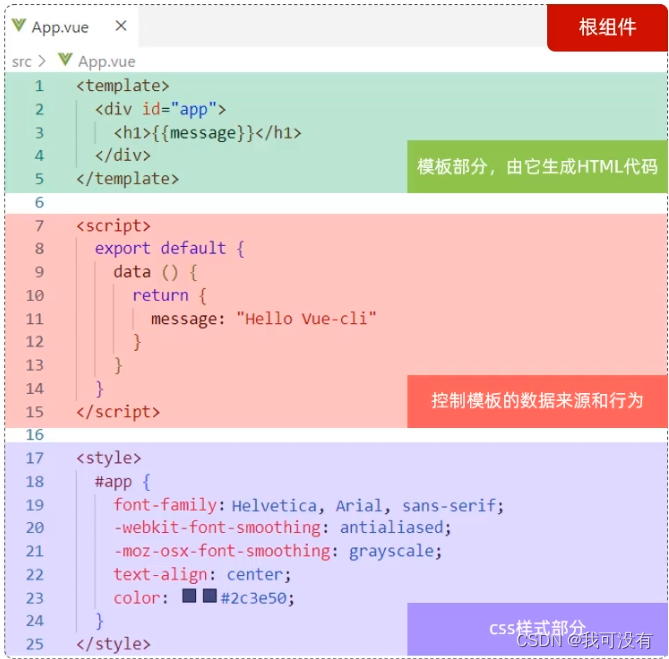Click the #2c3e50 color value
This screenshot has width=669, height=659.
pos(254,598)
